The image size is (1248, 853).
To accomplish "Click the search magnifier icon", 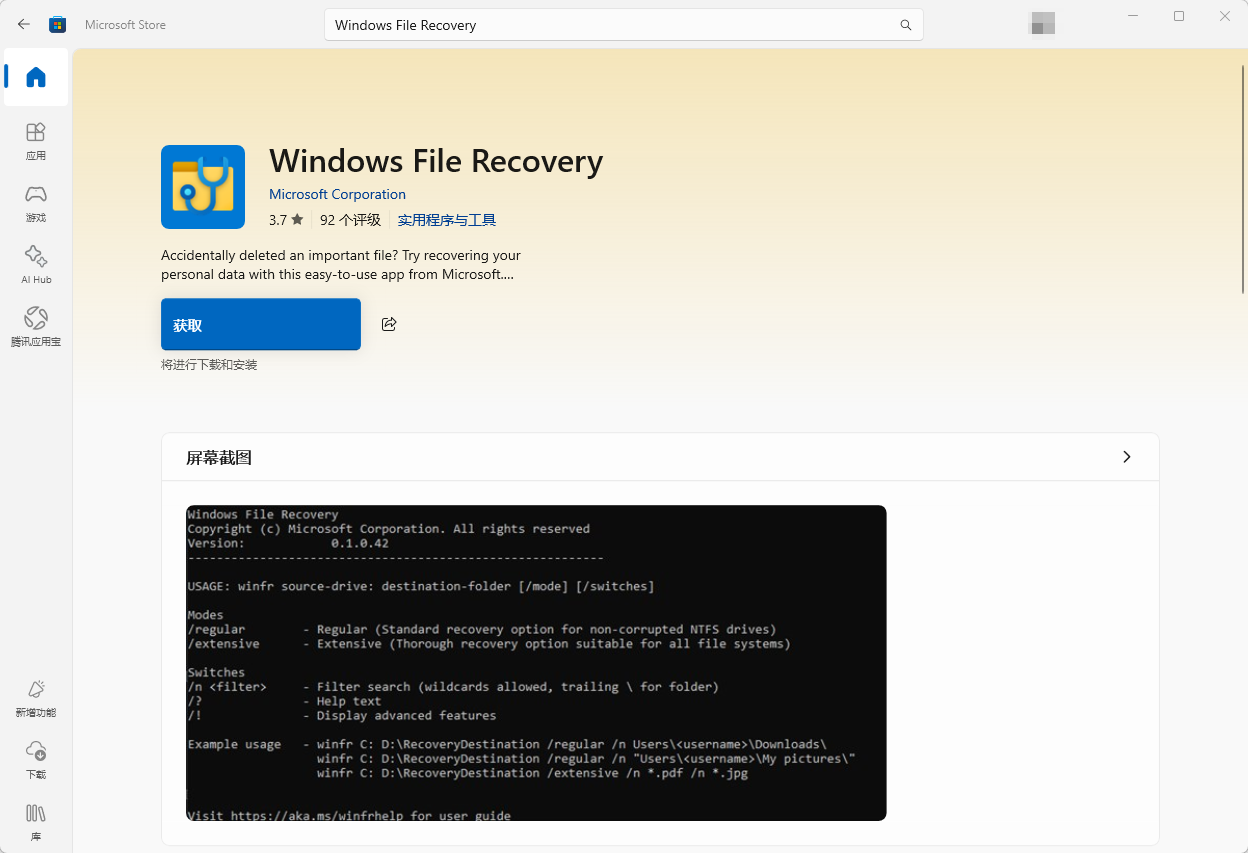I will pyautogui.click(x=905, y=25).
